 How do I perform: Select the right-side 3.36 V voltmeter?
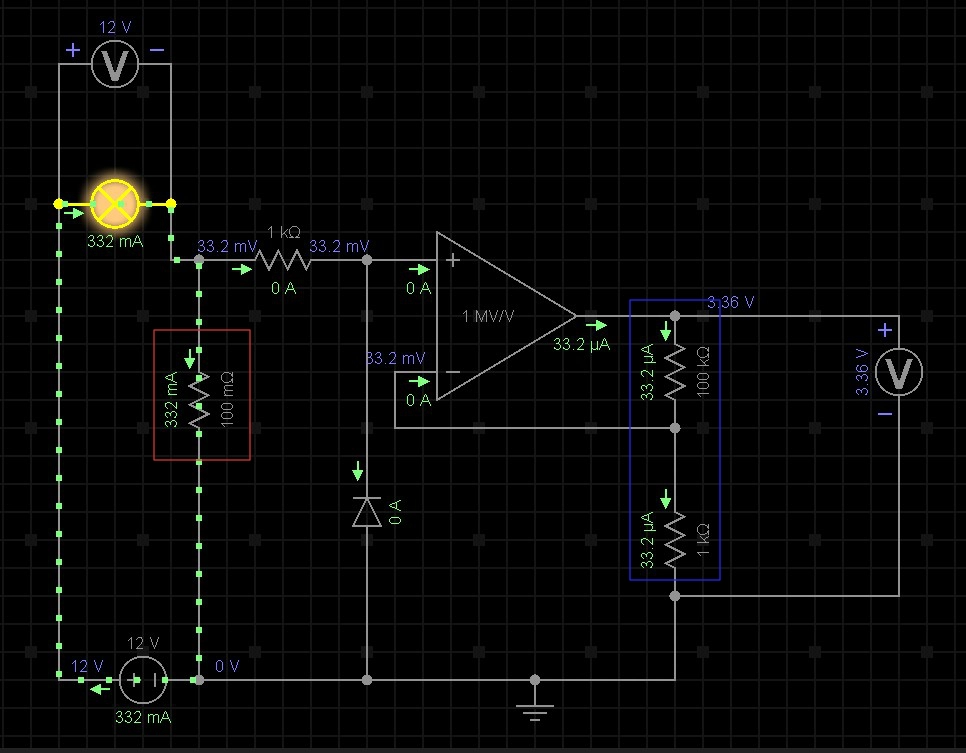[898, 373]
